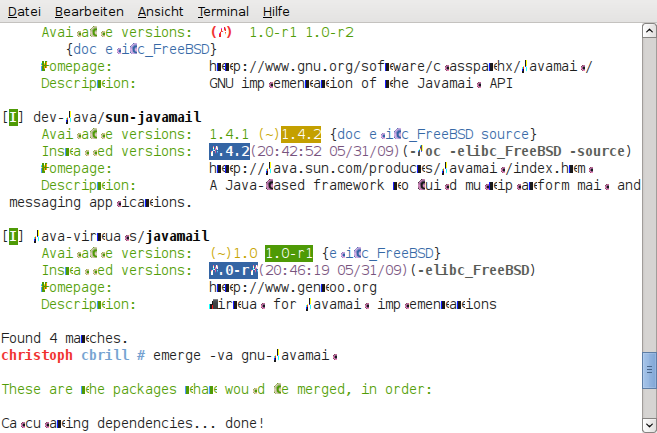Click 'GNU implementation of the Javamail API' description

pos(361,83)
